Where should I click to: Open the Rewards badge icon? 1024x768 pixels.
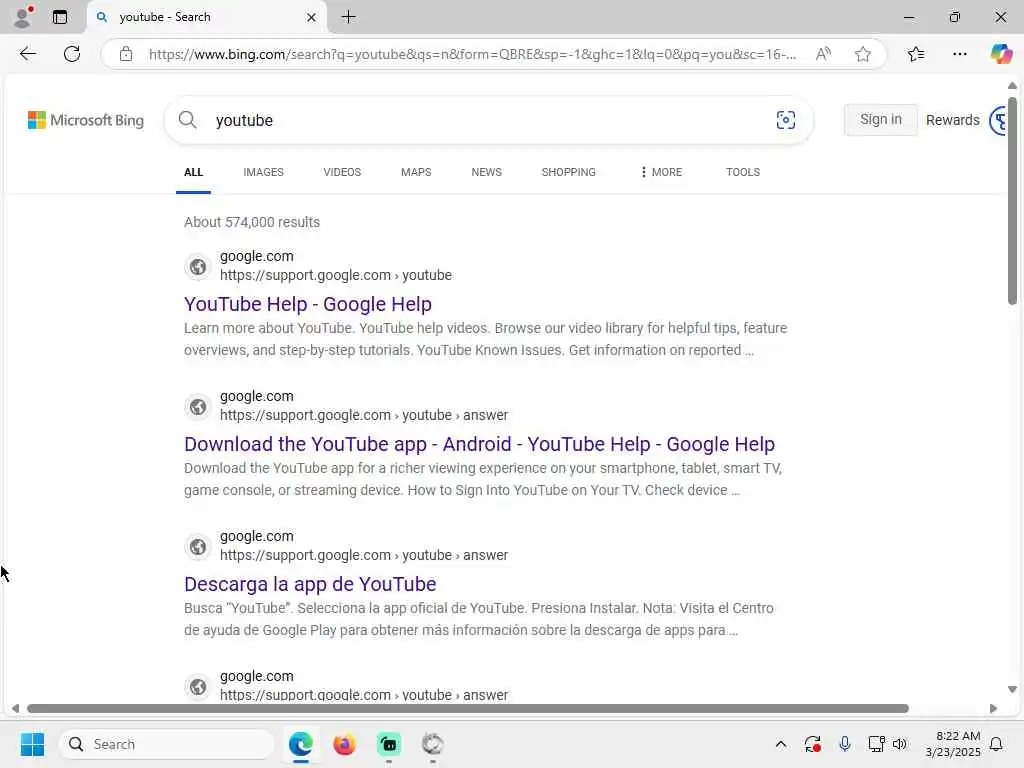(998, 120)
